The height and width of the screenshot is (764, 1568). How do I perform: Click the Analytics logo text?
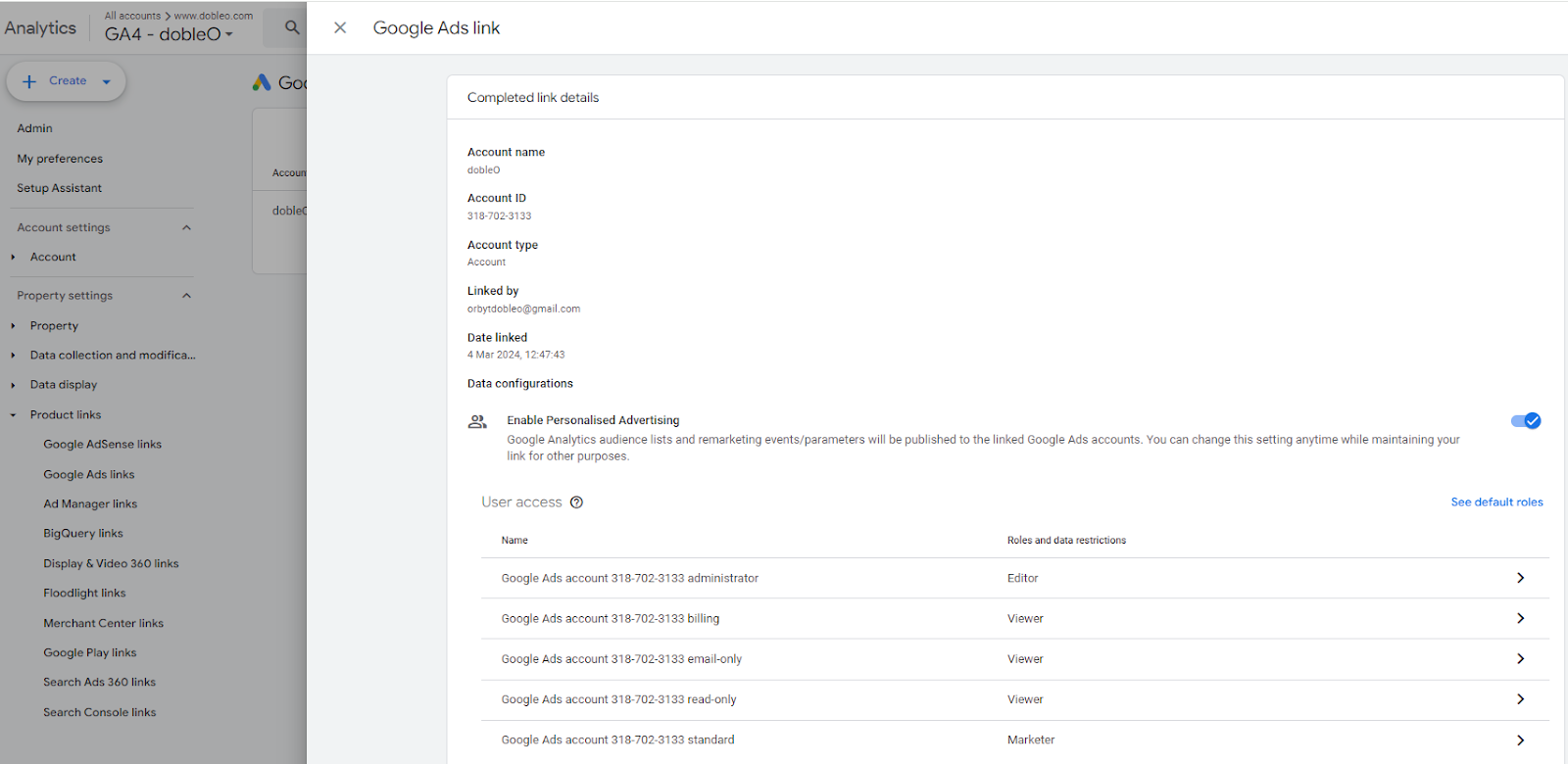click(x=40, y=28)
